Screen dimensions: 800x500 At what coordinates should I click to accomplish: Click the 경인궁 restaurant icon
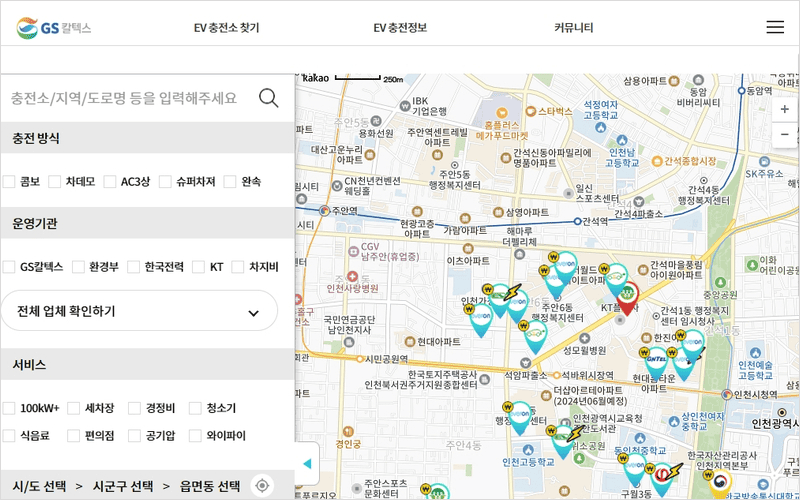[x=348, y=432]
